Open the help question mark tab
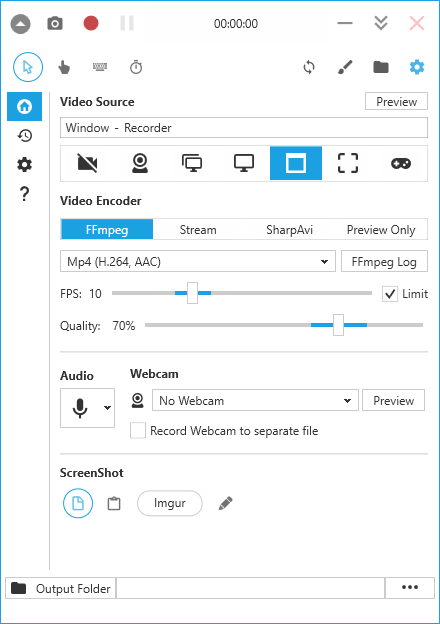The height and width of the screenshot is (624, 440). pyautogui.click(x=24, y=194)
